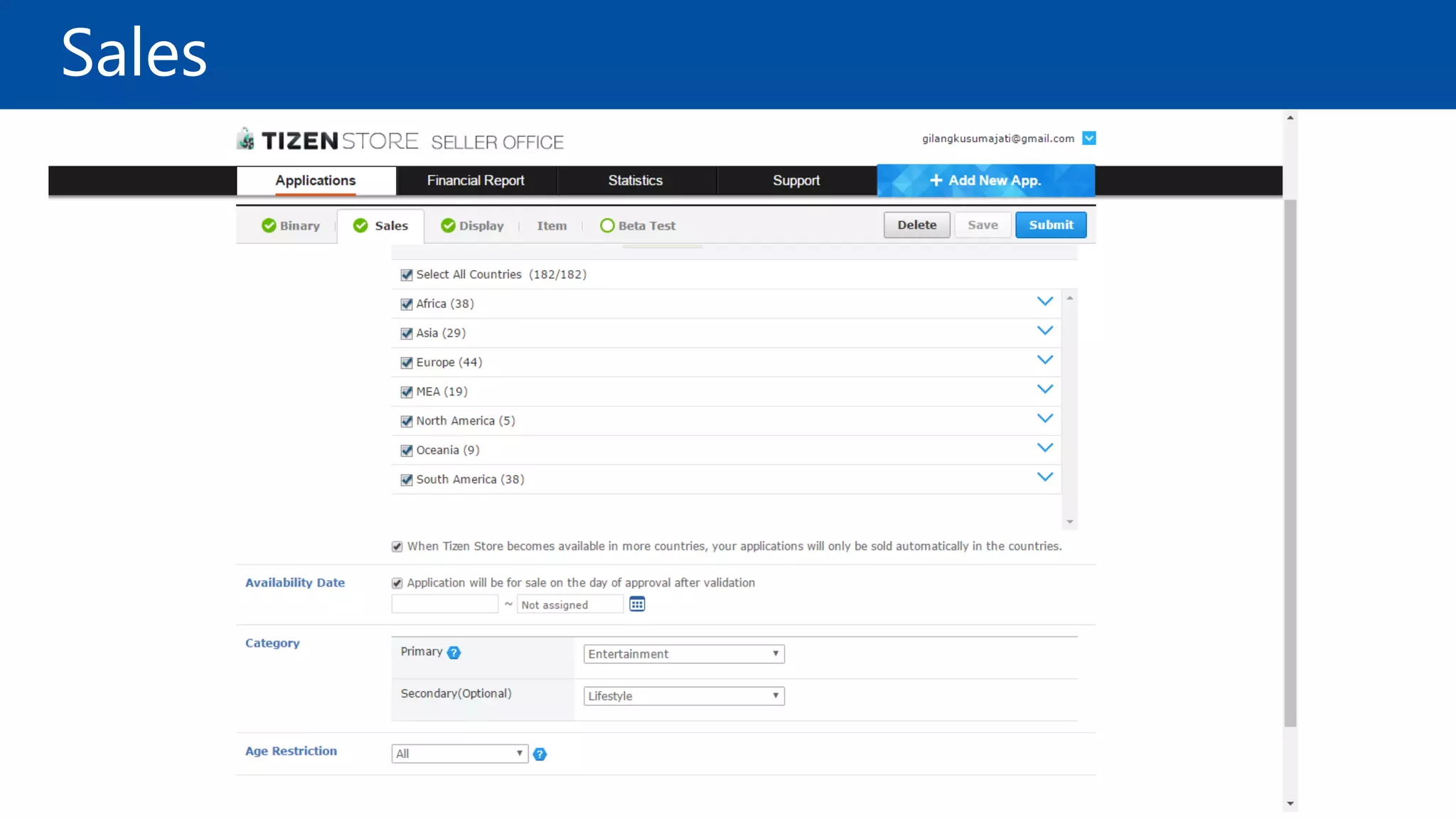Image resolution: width=1456 pixels, height=819 pixels.
Task: Click the Tizen Store logo icon
Action: 245,139
